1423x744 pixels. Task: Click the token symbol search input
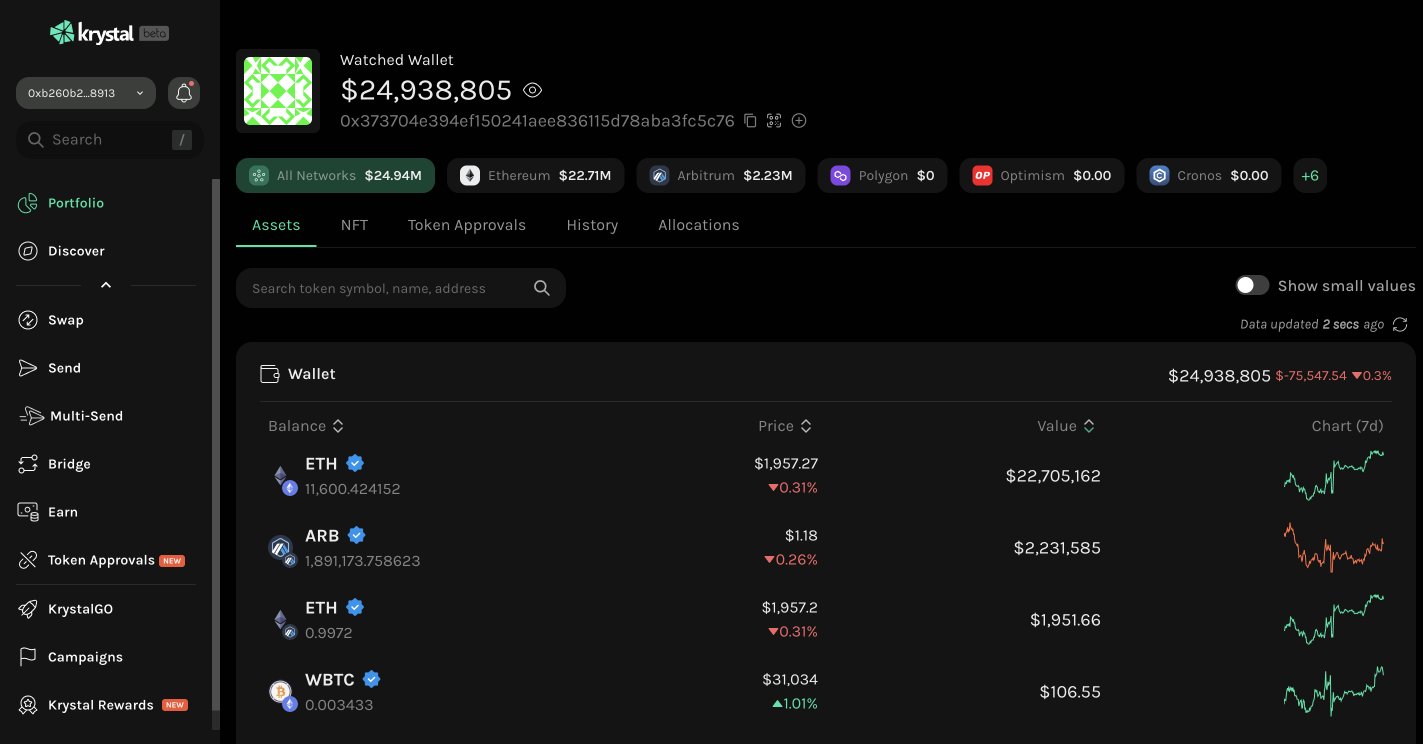[x=401, y=288]
